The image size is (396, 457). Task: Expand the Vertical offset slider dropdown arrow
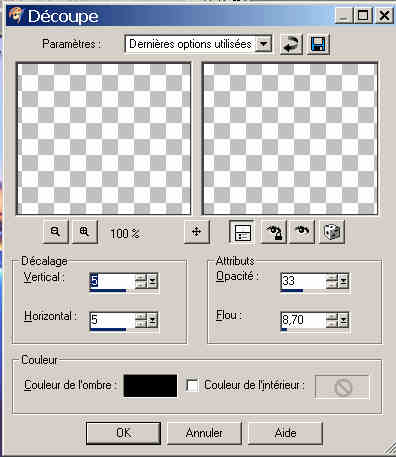coord(153,281)
